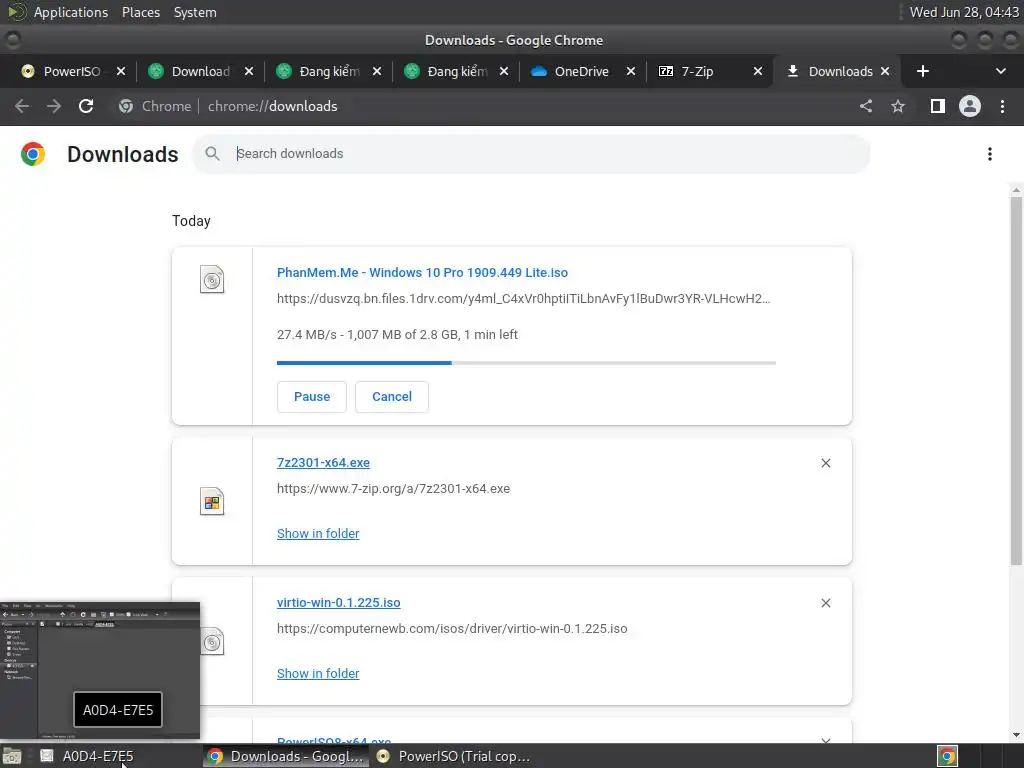Close the OneDrive tab
Screen dimensions: 1024x768
click(x=631, y=71)
